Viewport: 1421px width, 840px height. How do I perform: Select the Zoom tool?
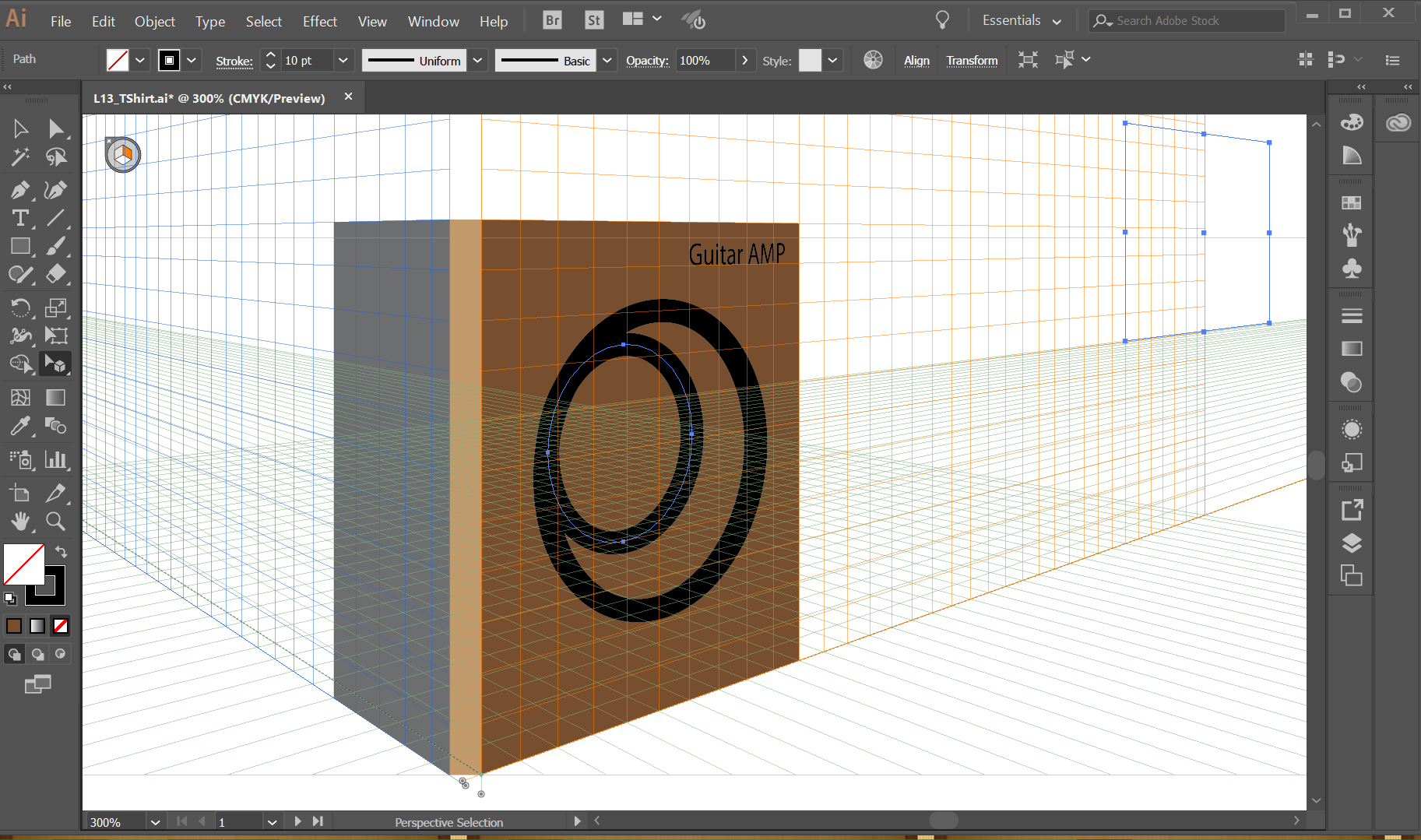[55, 522]
